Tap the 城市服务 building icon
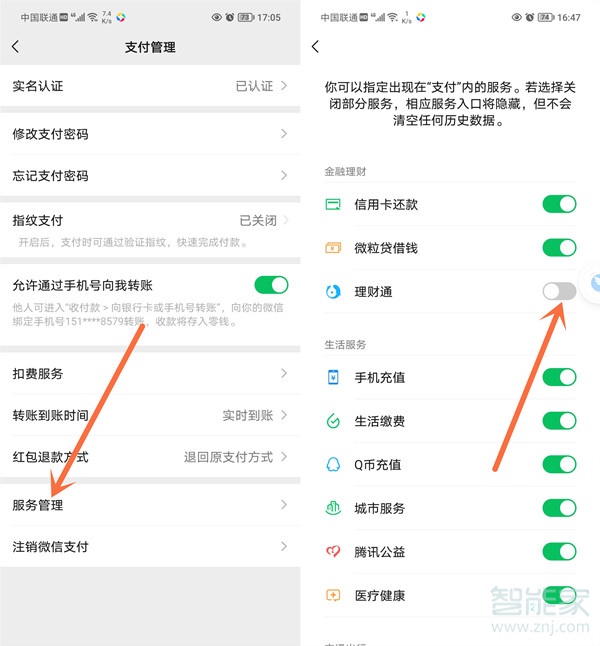The height and width of the screenshot is (646, 600). click(x=333, y=508)
